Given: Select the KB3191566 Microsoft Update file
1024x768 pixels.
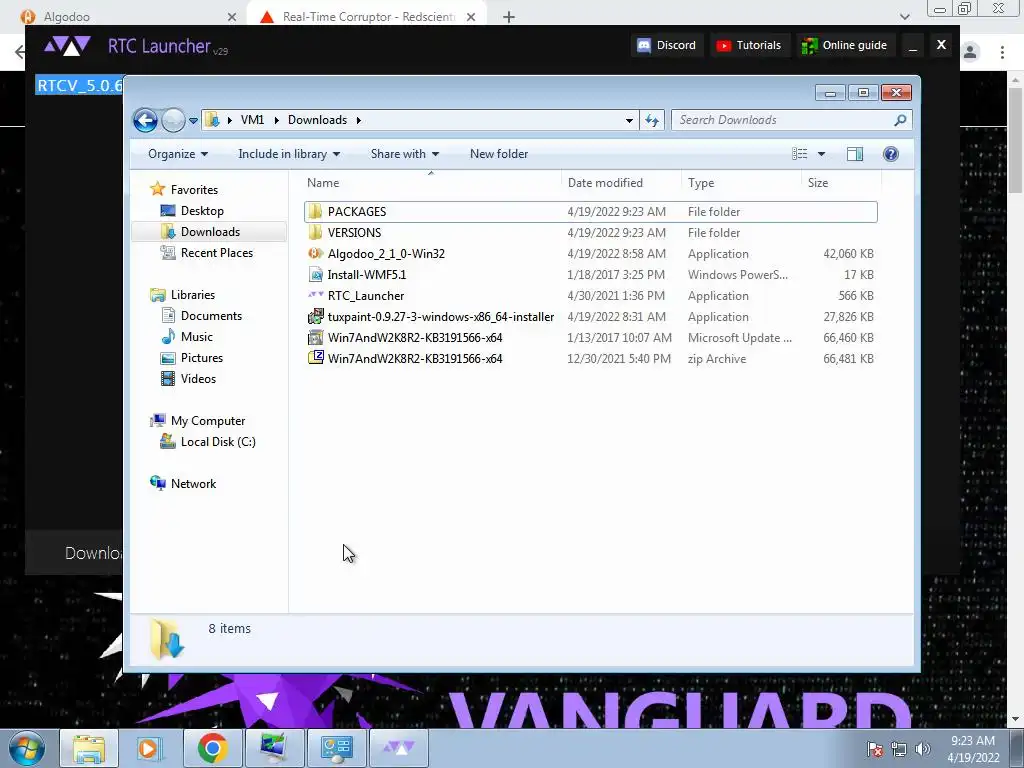Looking at the screenshot, I should 590,338.
